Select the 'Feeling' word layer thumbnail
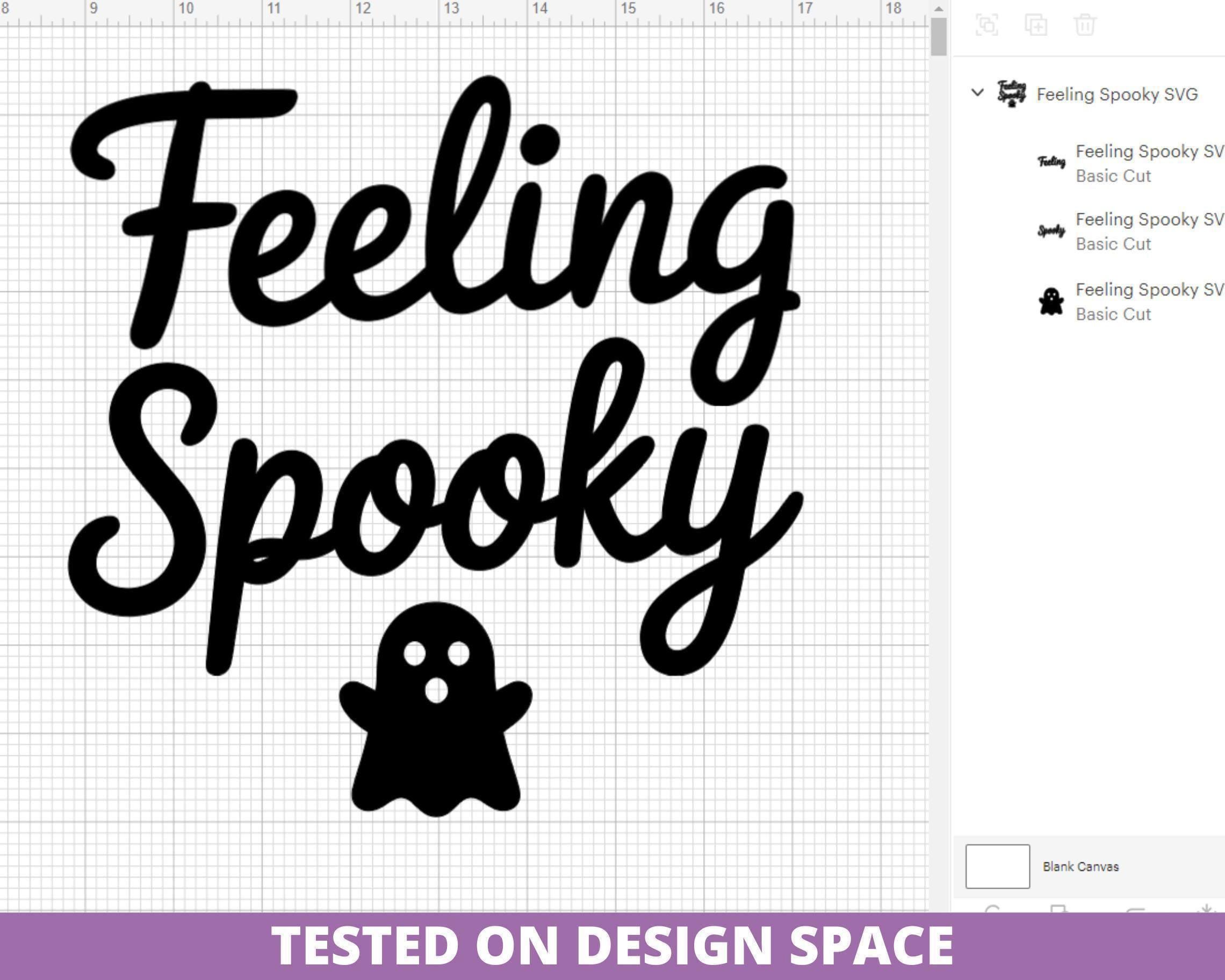 coord(1051,162)
